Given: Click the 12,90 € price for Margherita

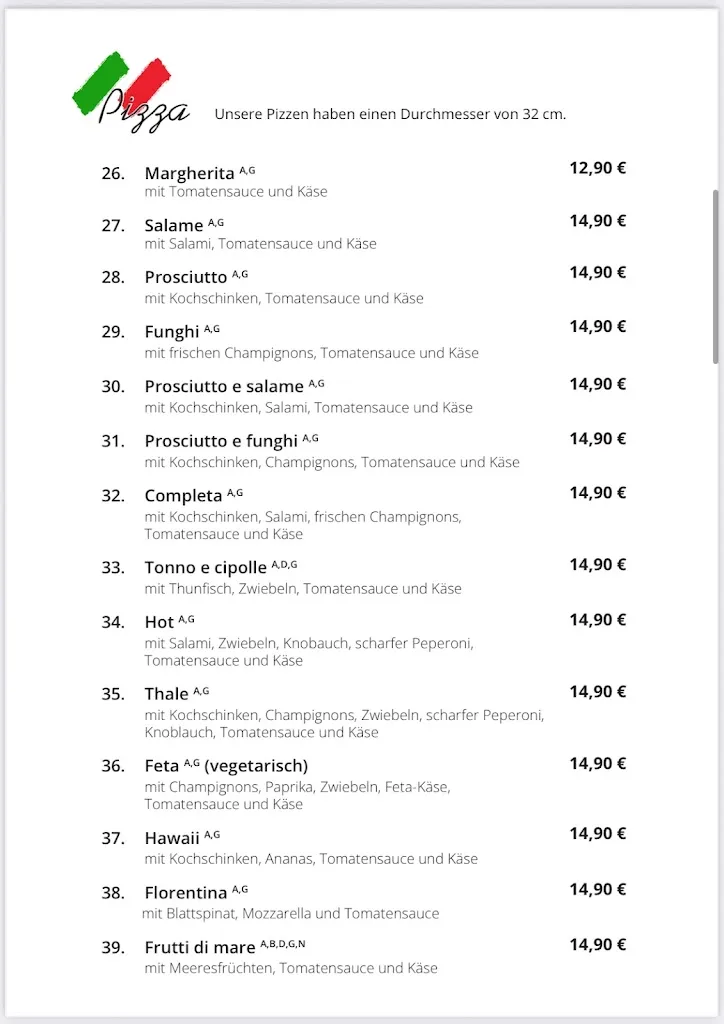Looking at the screenshot, I should click(x=597, y=168).
